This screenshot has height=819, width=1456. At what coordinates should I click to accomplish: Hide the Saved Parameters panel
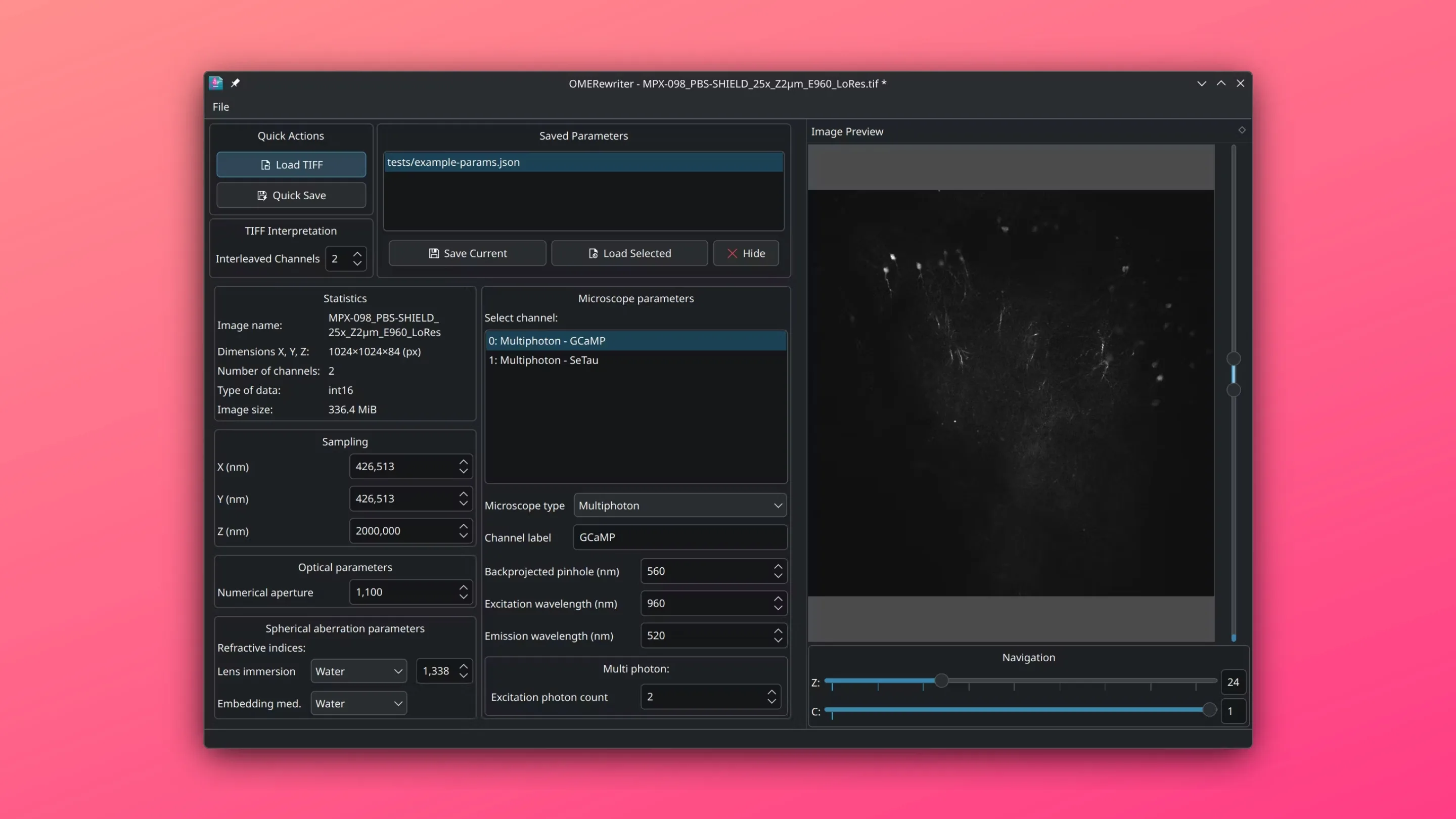pos(746,253)
